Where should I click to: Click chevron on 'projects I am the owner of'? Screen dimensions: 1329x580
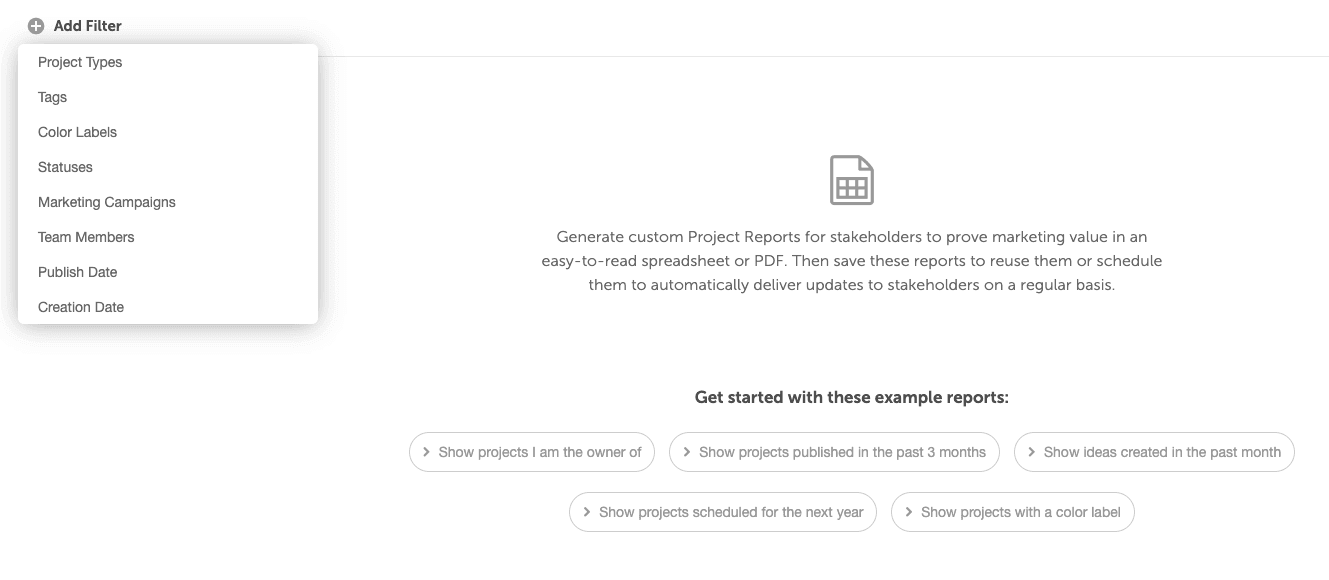pos(427,452)
